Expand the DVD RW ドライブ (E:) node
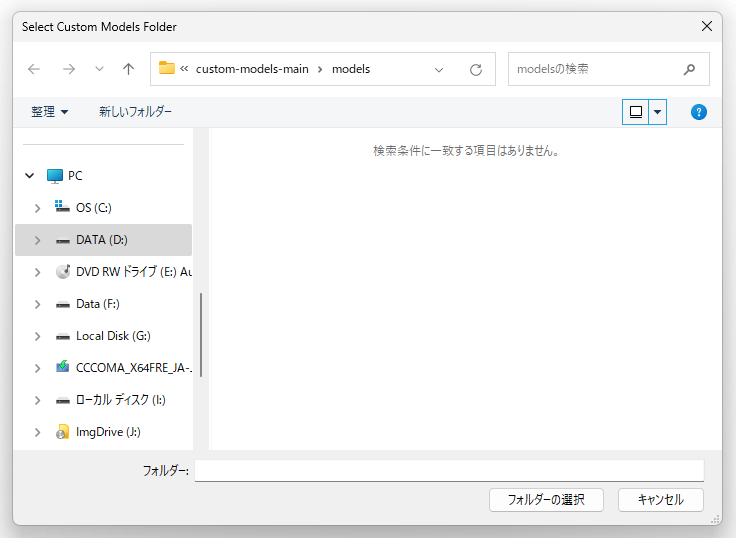Viewport: 736px width, 538px height. point(38,272)
